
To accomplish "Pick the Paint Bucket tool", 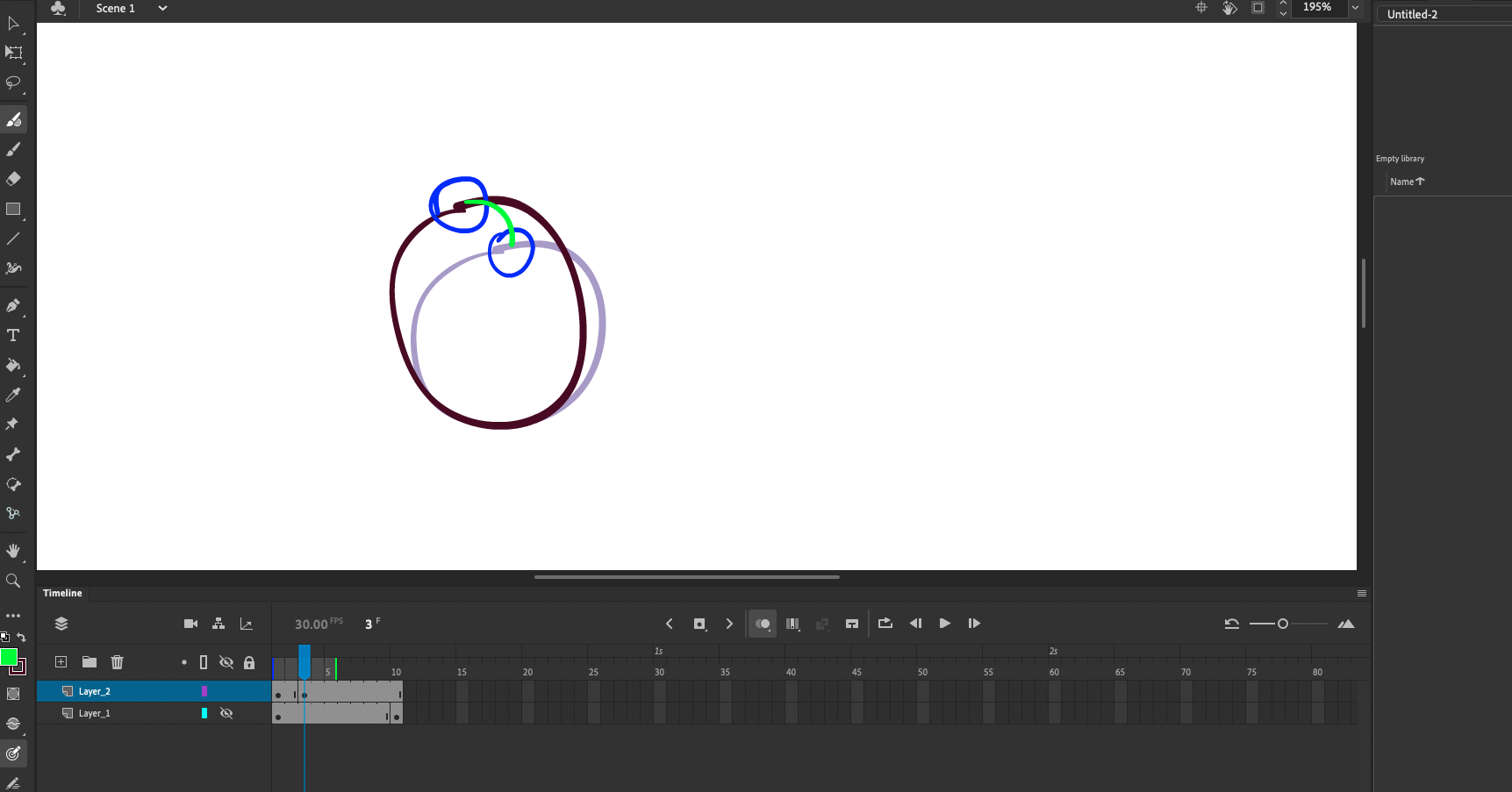I will click(x=14, y=366).
